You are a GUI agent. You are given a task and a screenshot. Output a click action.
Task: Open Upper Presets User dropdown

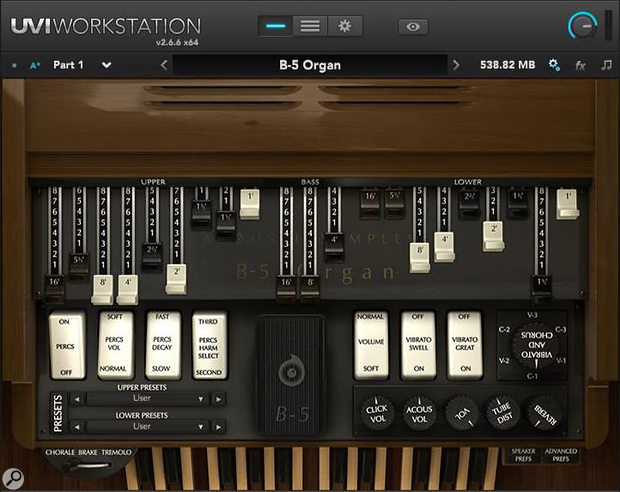point(147,399)
